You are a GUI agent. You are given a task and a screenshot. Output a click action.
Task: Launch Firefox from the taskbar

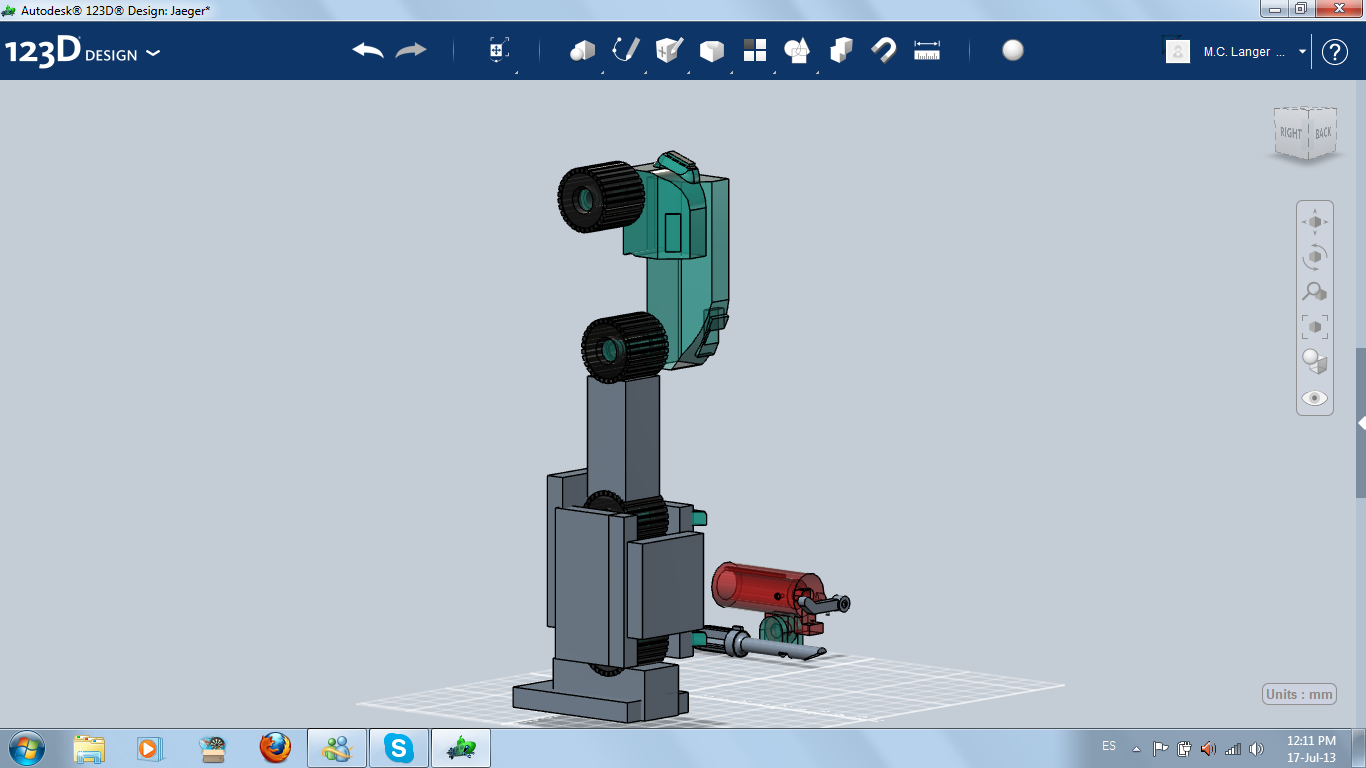click(275, 748)
